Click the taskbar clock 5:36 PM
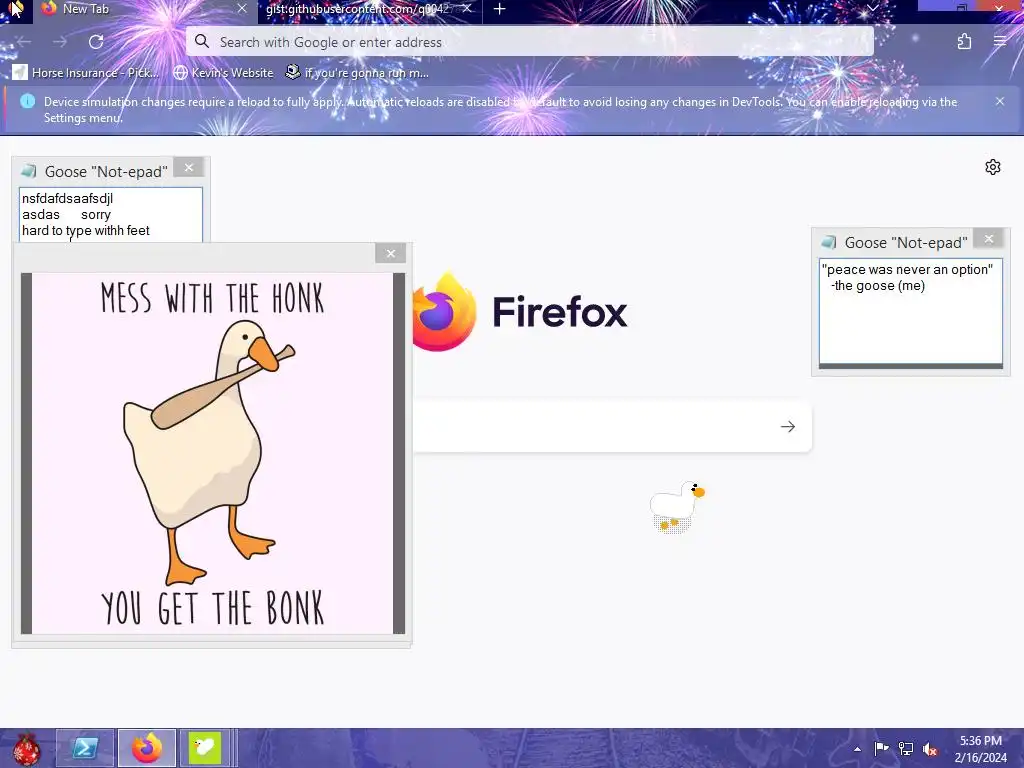Viewport: 1024px width, 768px height. pyautogui.click(x=980, y=749)
